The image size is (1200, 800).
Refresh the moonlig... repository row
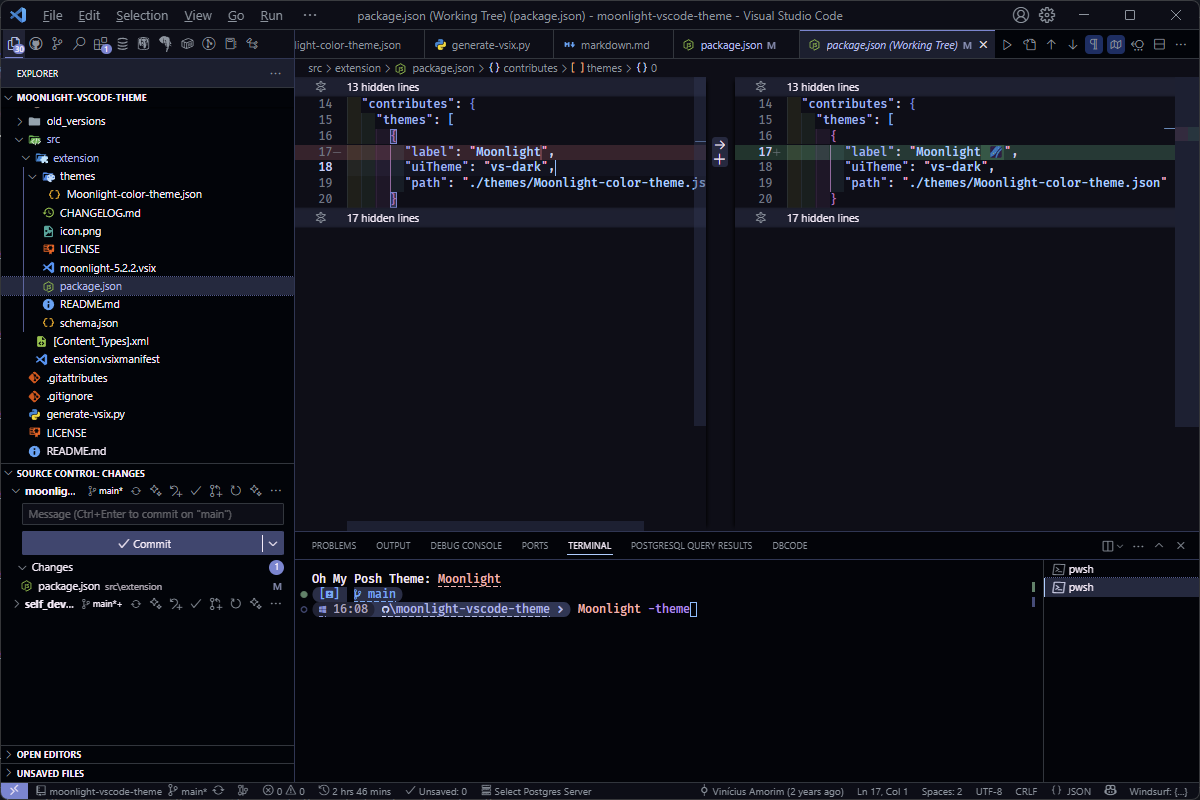tap(236, 491)
